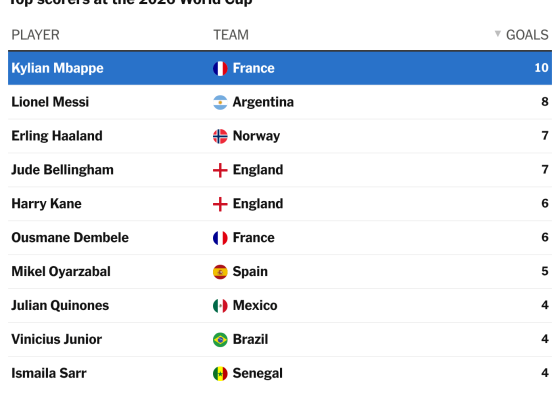Click the France flag icon beside Kylian Mbappe
Screen dimensions: 560x404
pyautogui.click(x=220, y=68)
